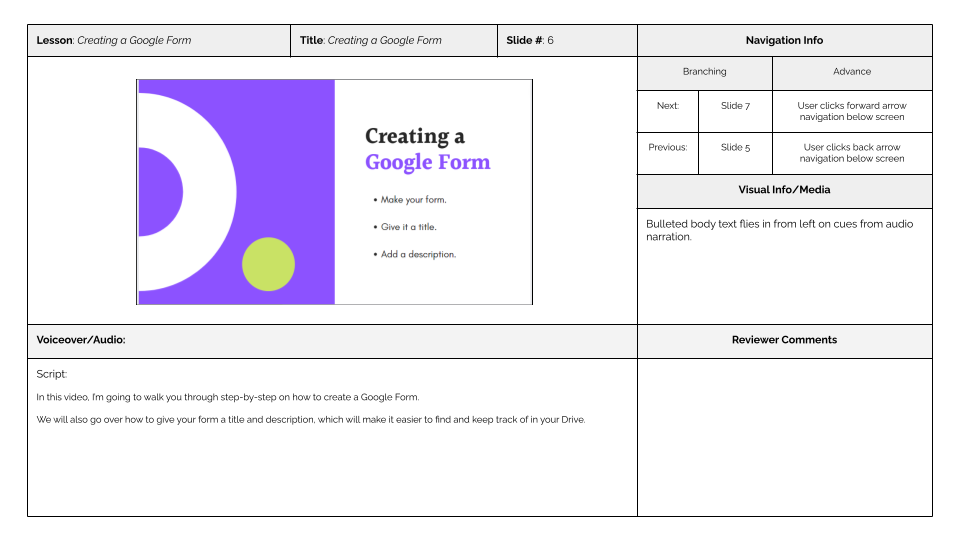Select 'User clicks forward arrow' text

click(852, 105)
